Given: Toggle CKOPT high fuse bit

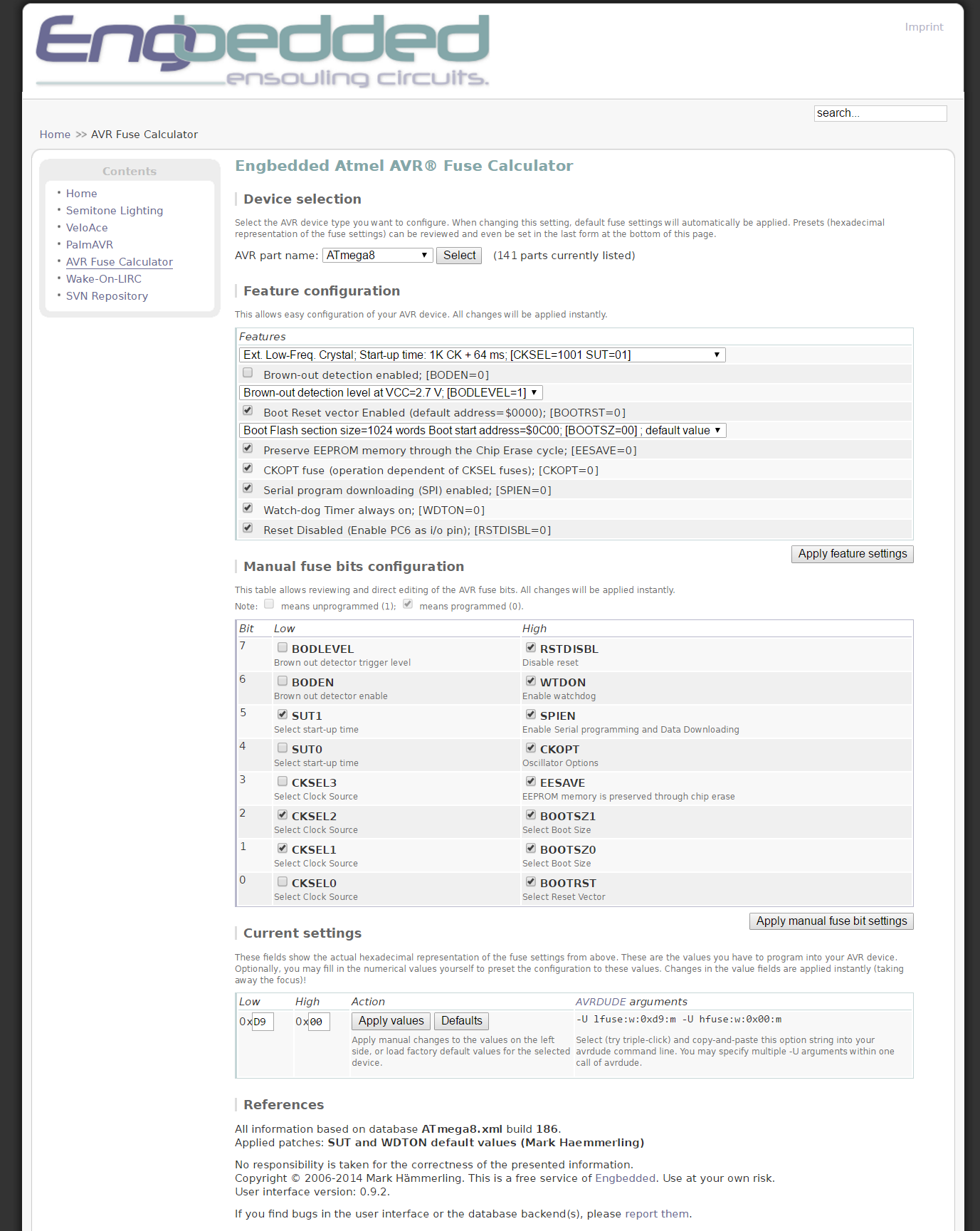Looking at the screenshot, I should (531, 748).
